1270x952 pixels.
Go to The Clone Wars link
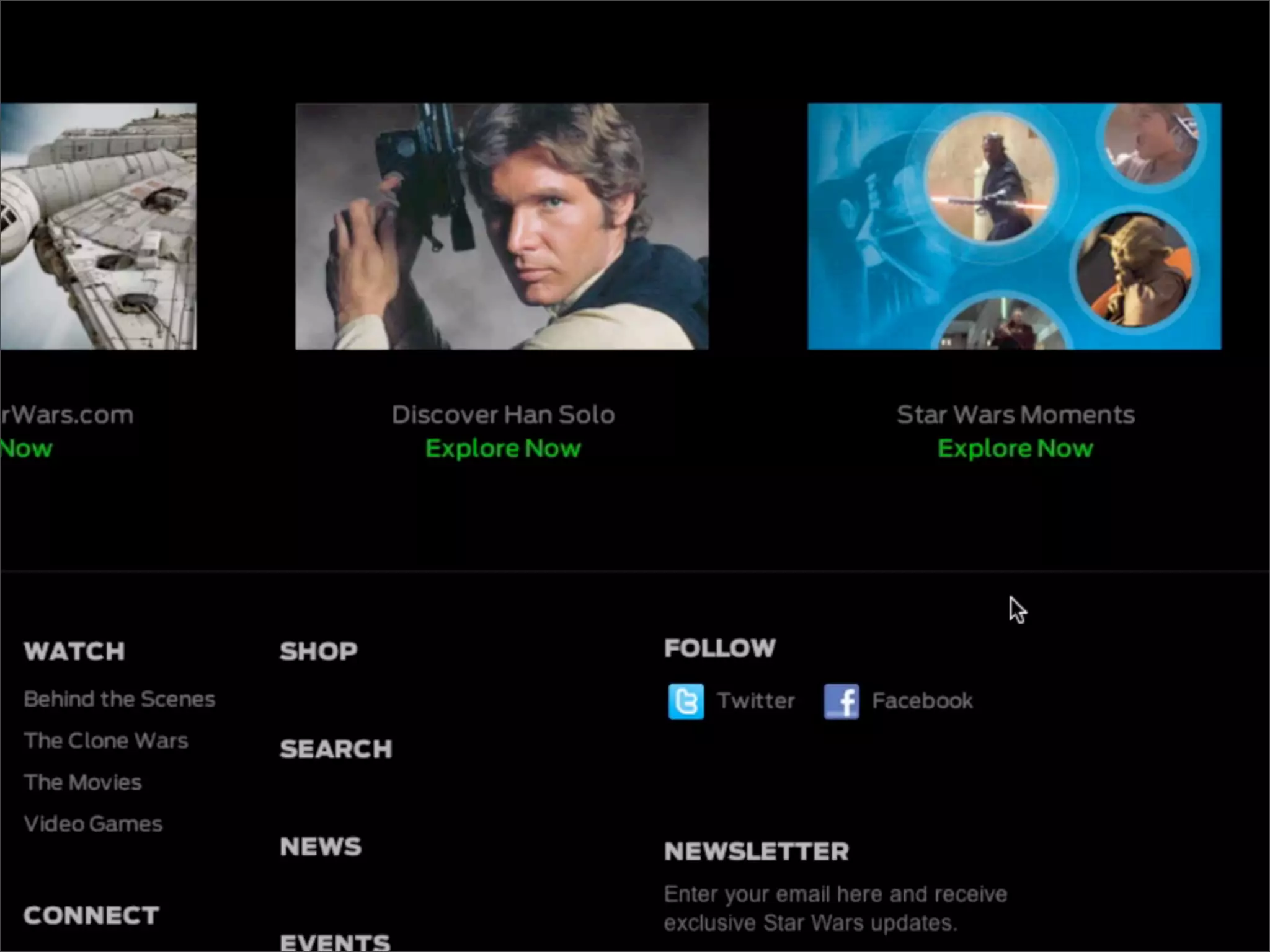106,741
